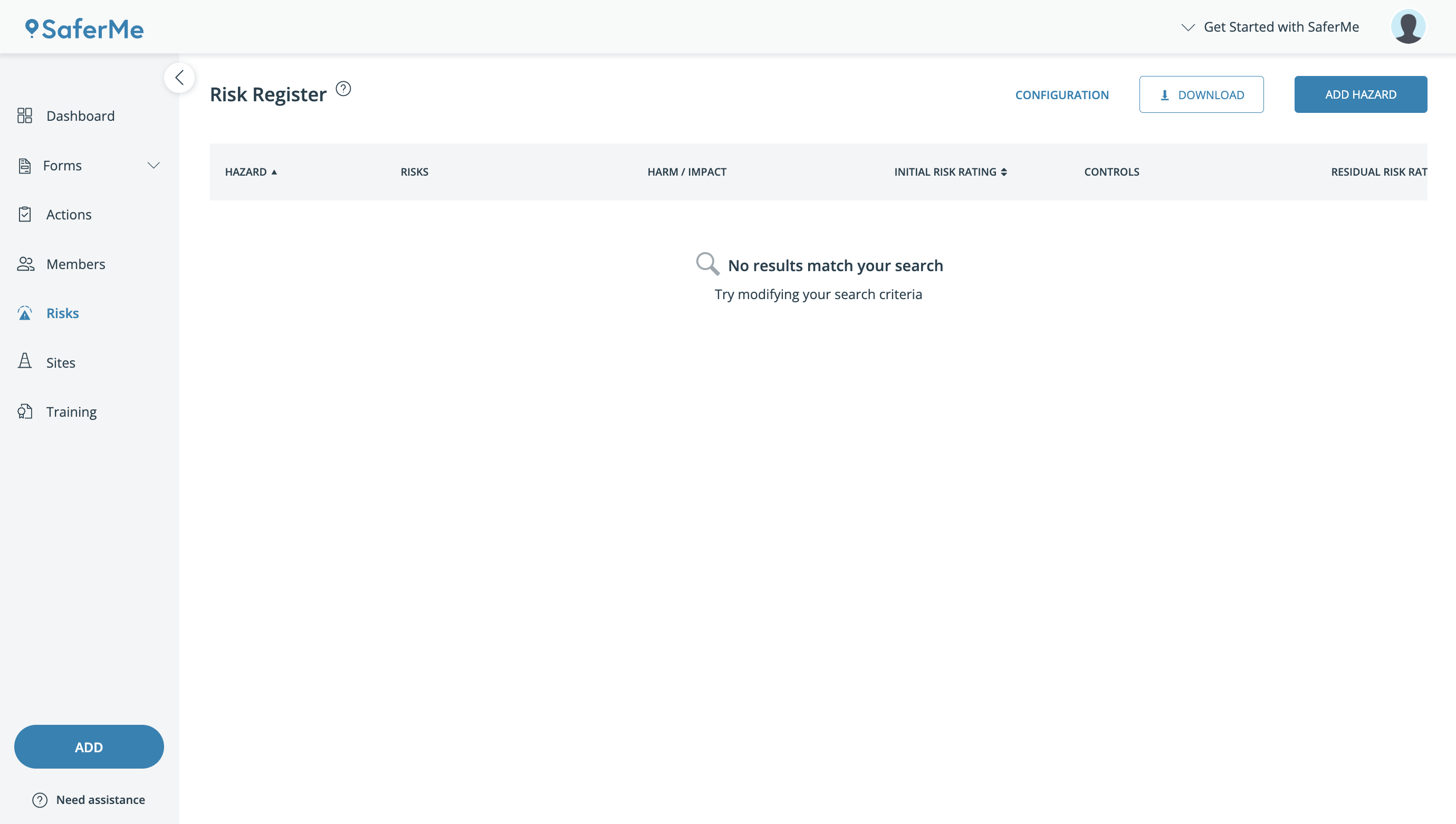Viewport: 1456px width, 824px height.
Task: Collapse the sidebar with the back chevron
Action: coord(179,78)
